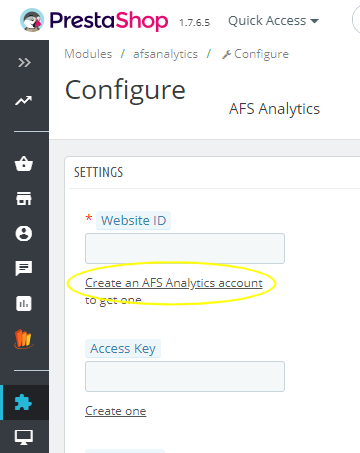Follow Create an AFS Analytics account link
This screenshot has width=360, height=453.
coord(174,283)
